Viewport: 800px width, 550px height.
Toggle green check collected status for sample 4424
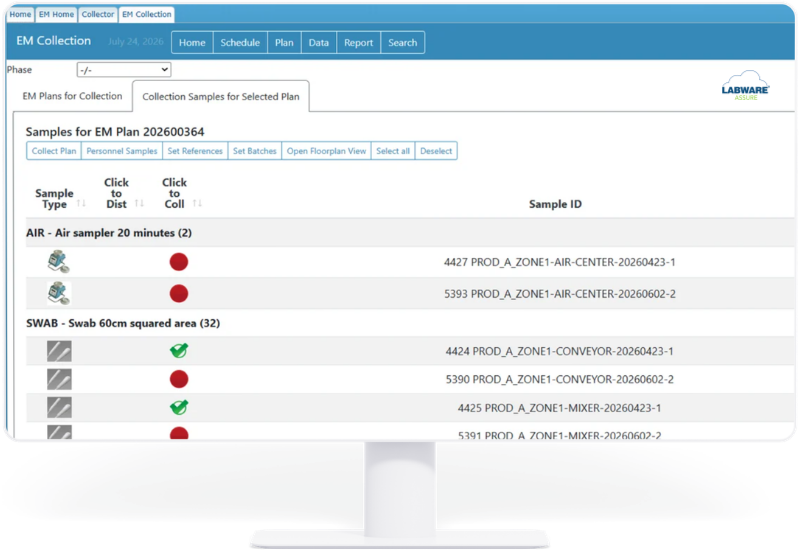(179, 351)
